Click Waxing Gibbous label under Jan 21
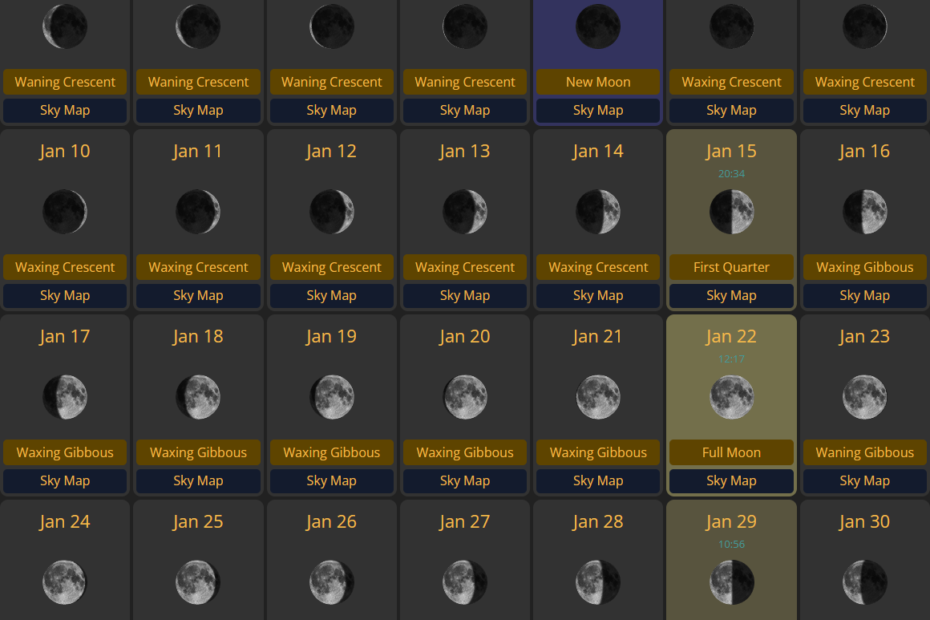 [x=598, y=452]
